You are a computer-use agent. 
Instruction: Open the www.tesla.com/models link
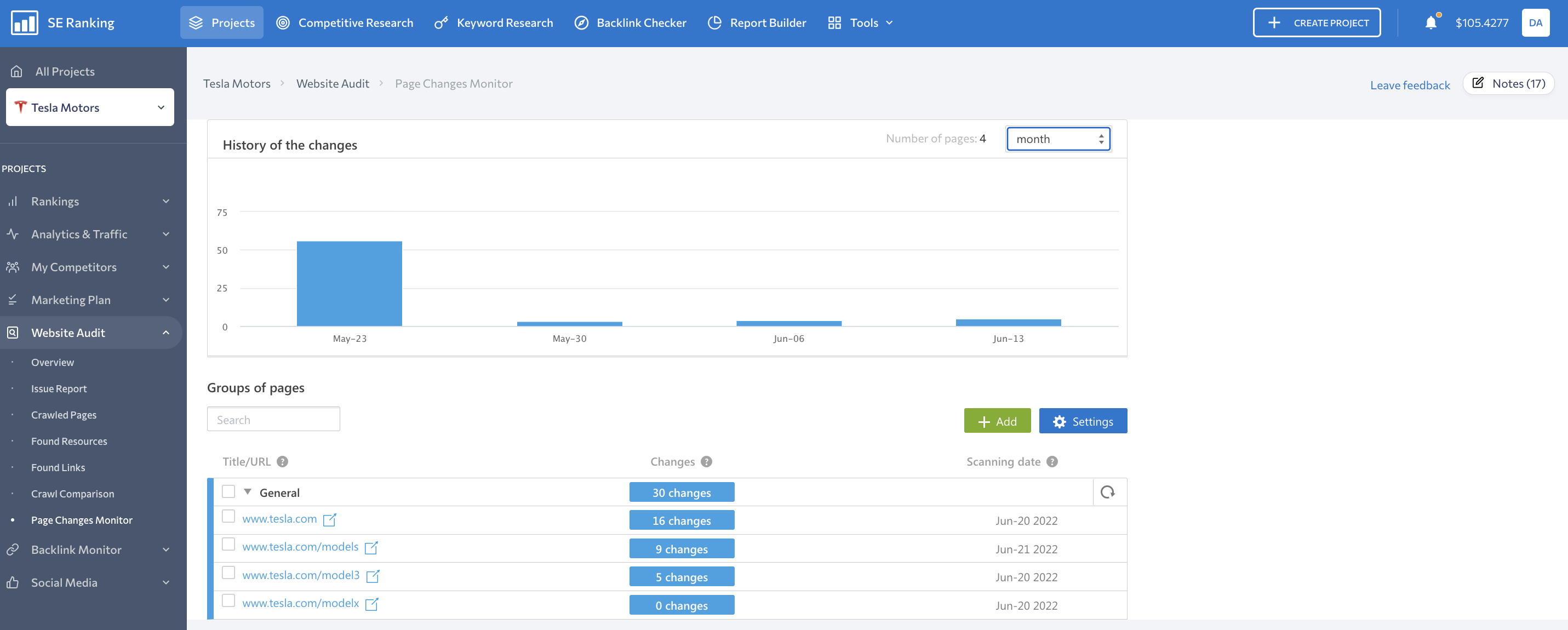pos(300,547)
